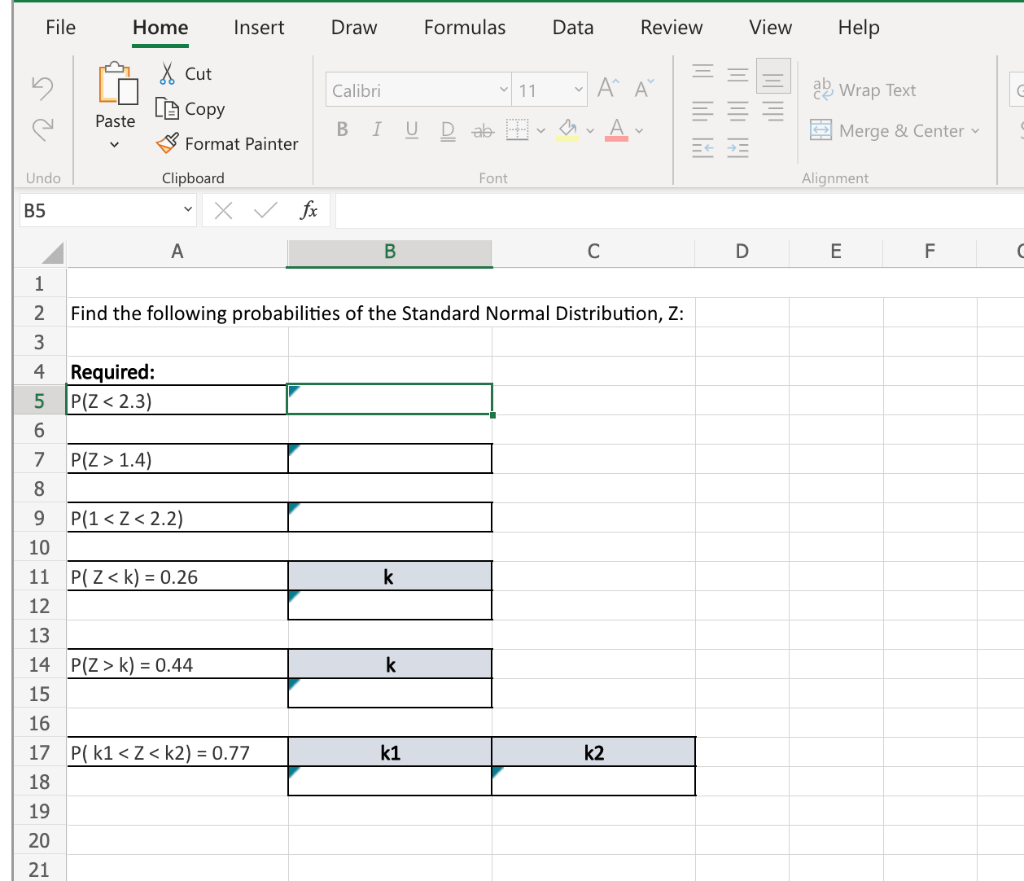1024x881 pixels.
Task: Click into the formula bar
Action: pos(679,211)
